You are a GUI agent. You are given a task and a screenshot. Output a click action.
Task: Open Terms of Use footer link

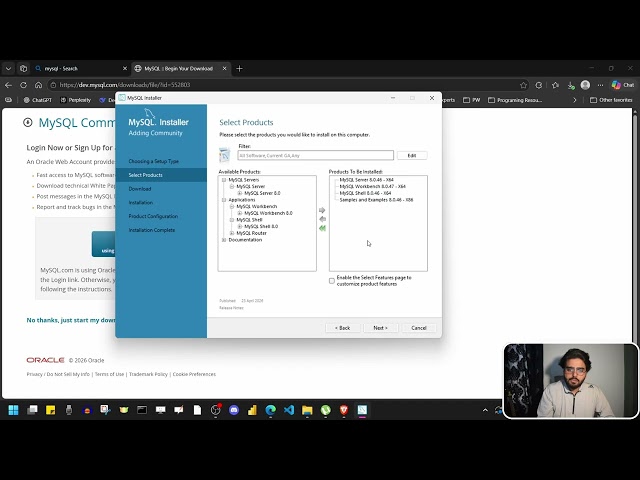click(x=109, y=374)
